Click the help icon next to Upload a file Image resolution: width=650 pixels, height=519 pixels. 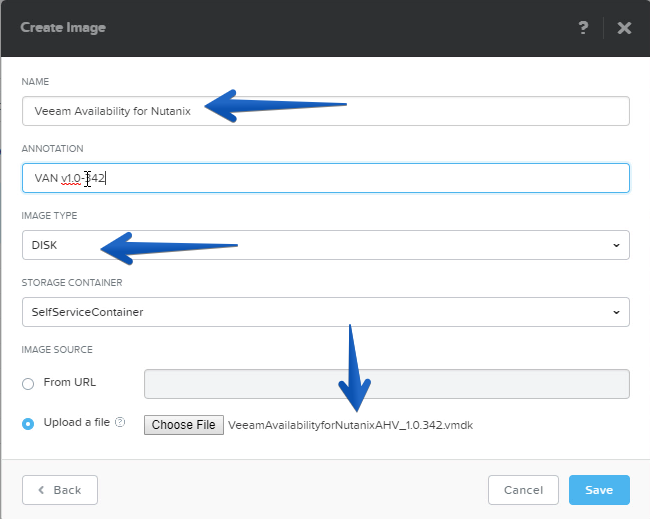(120, 422)
